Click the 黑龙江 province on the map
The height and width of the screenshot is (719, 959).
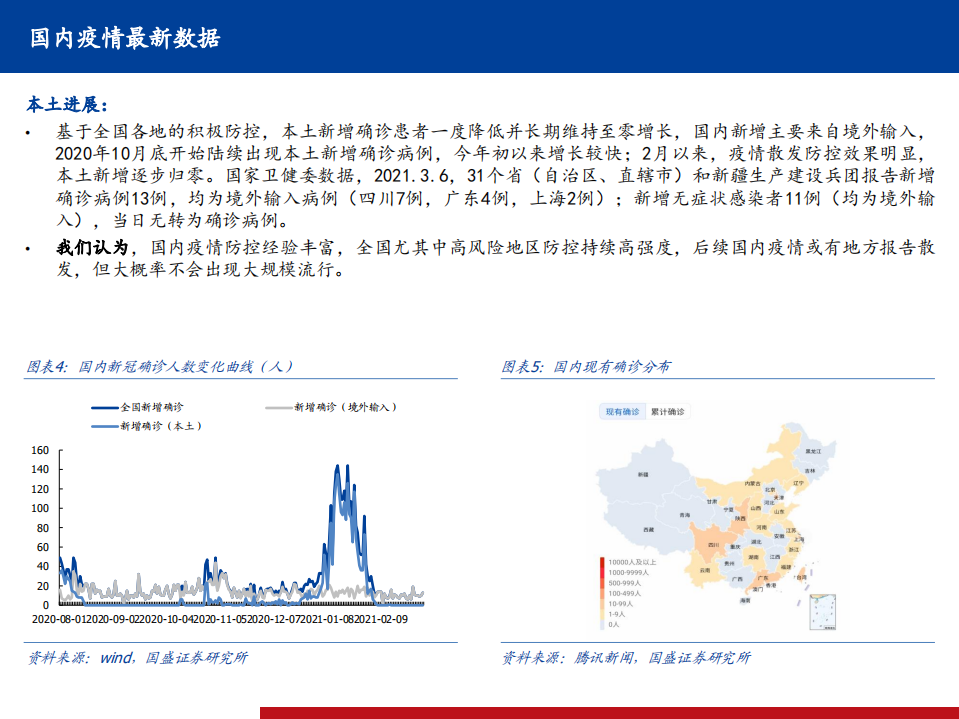tap(812, 452)
